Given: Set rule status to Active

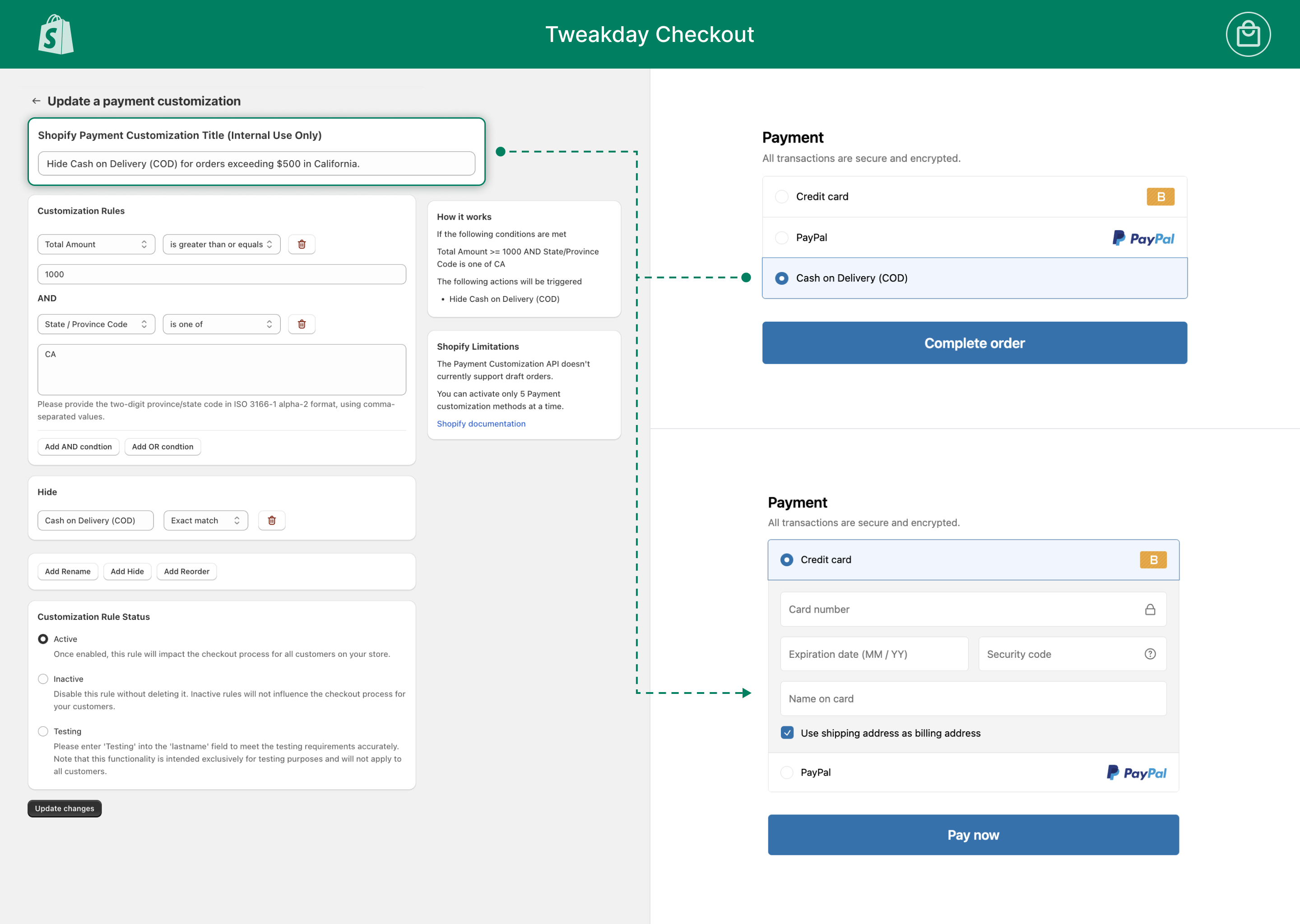Looking at the screenshot, I should pyautogui.click(x=43, y=639).
